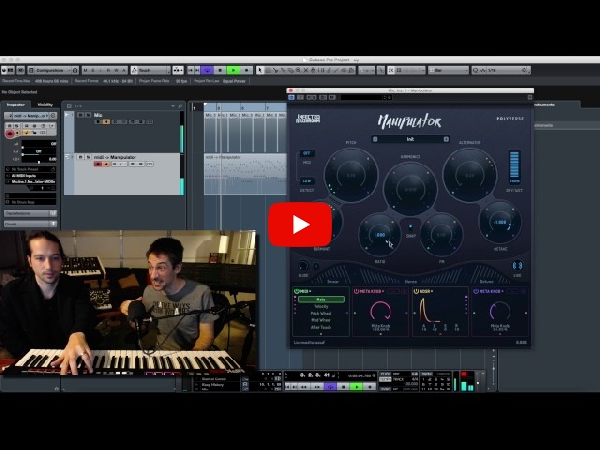Switch to the Visibility tab
This screenshot has width=600, height=450.
click(x=45, y=104)
